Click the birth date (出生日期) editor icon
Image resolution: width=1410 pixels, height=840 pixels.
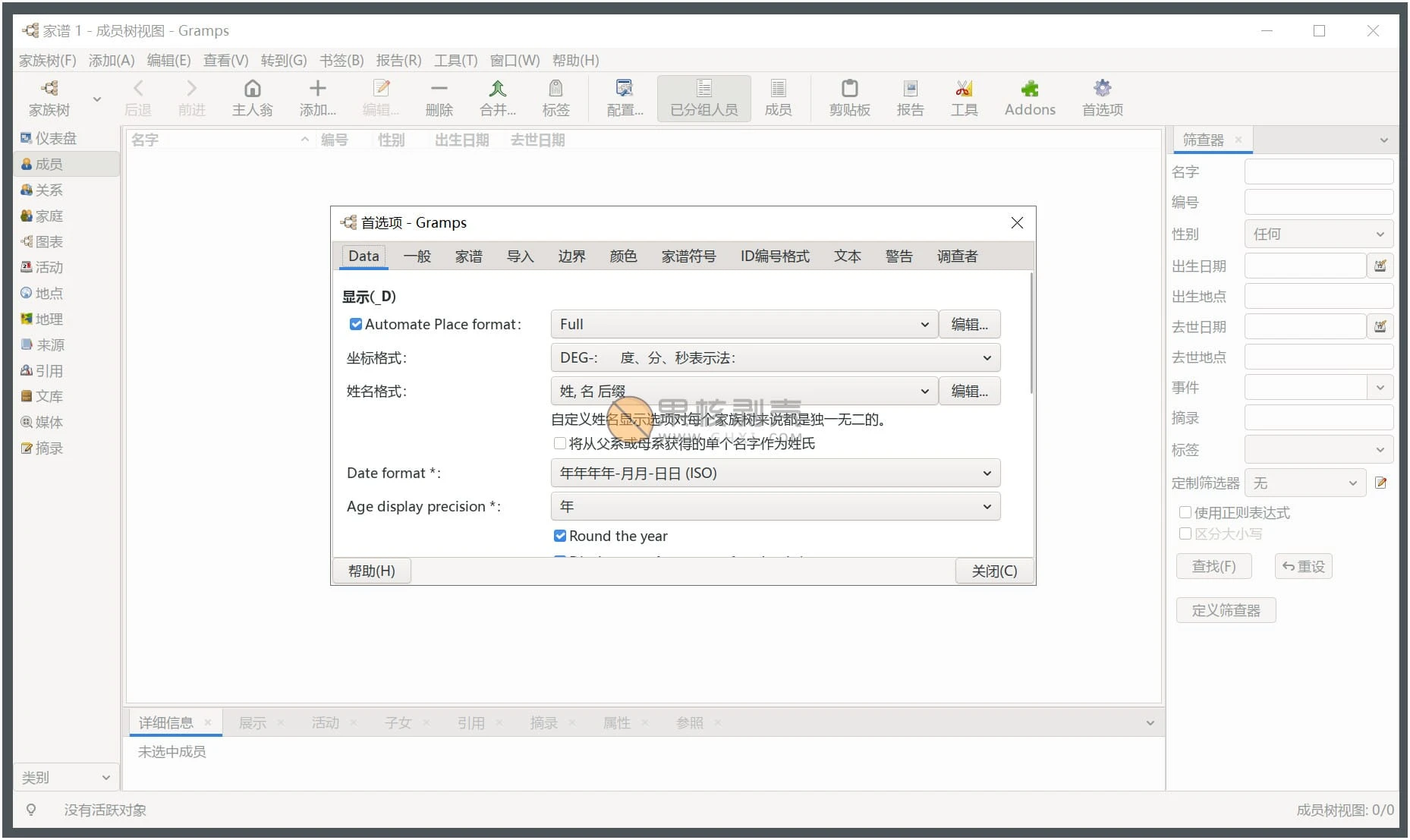1380,266
